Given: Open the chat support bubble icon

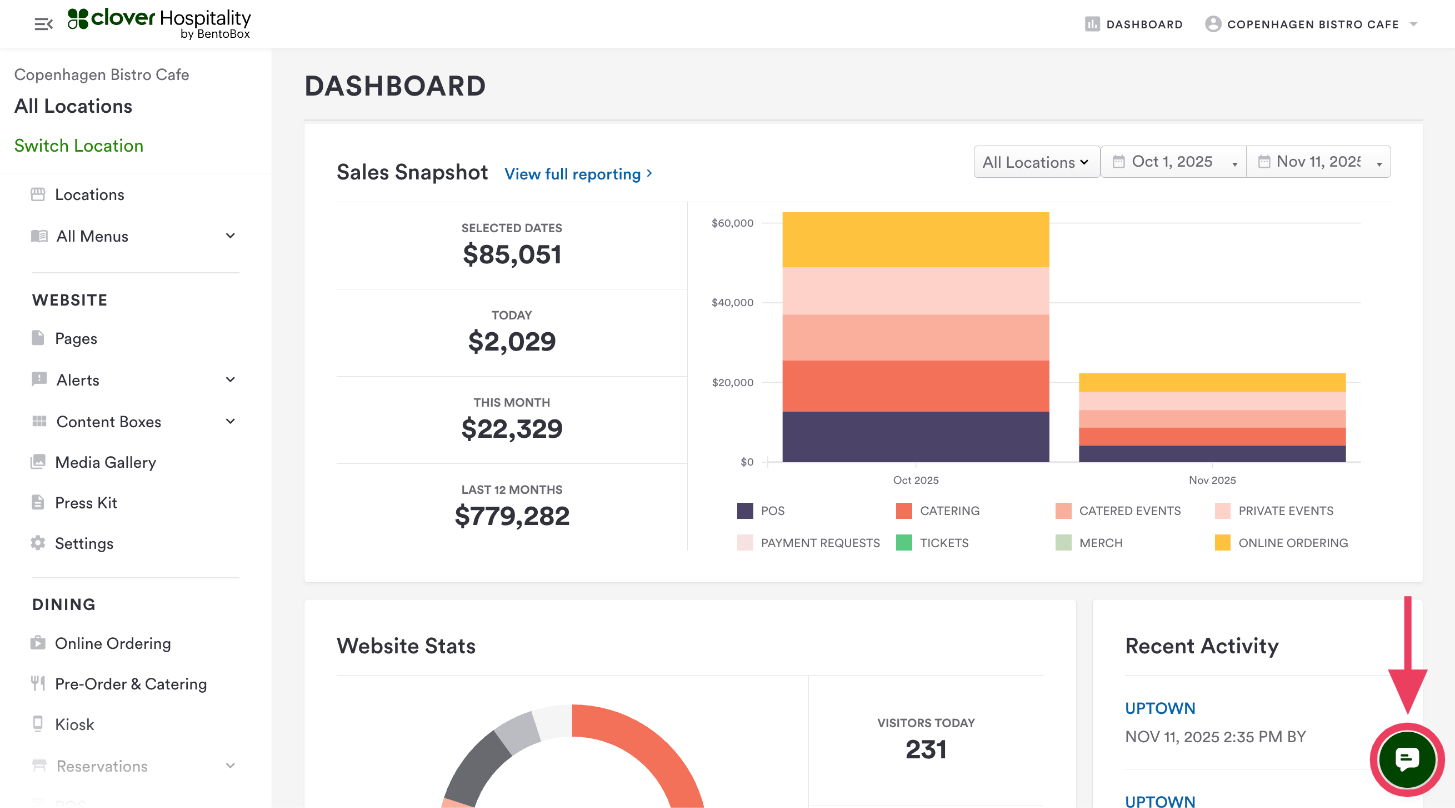Looking at the screenshot, I should tap(1407, 760).
